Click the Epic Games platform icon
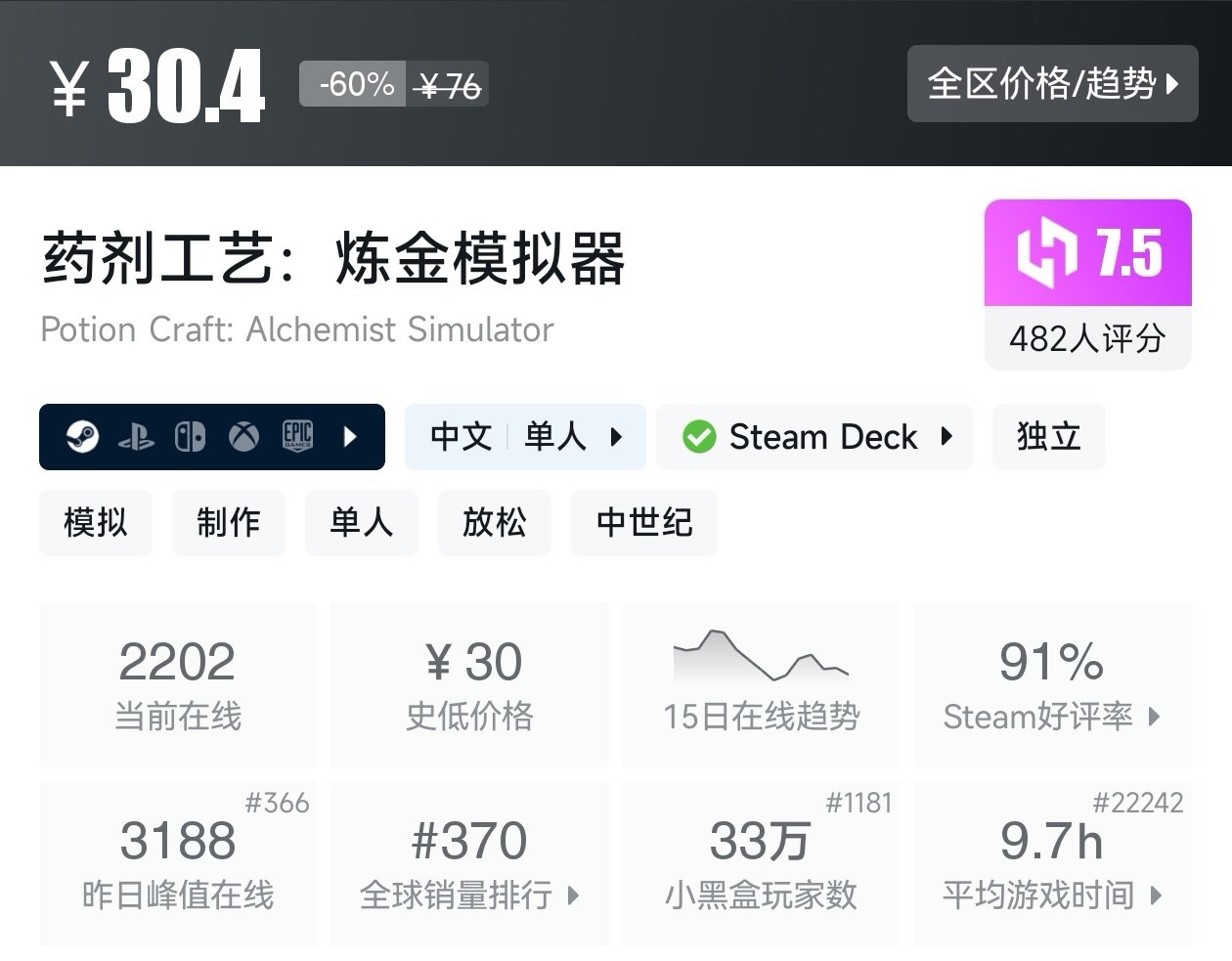This screenshot has height=961, width=1232. 297,436
